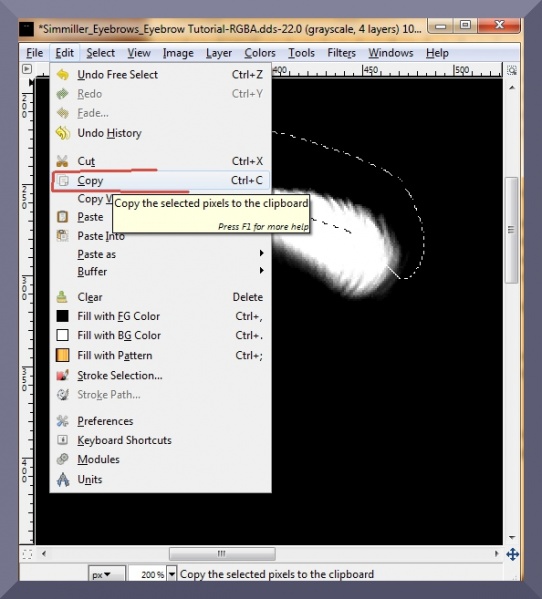The height and width of the screenshot is (599, 542).
Task: Open the Select menu
Action: (100, 53)
